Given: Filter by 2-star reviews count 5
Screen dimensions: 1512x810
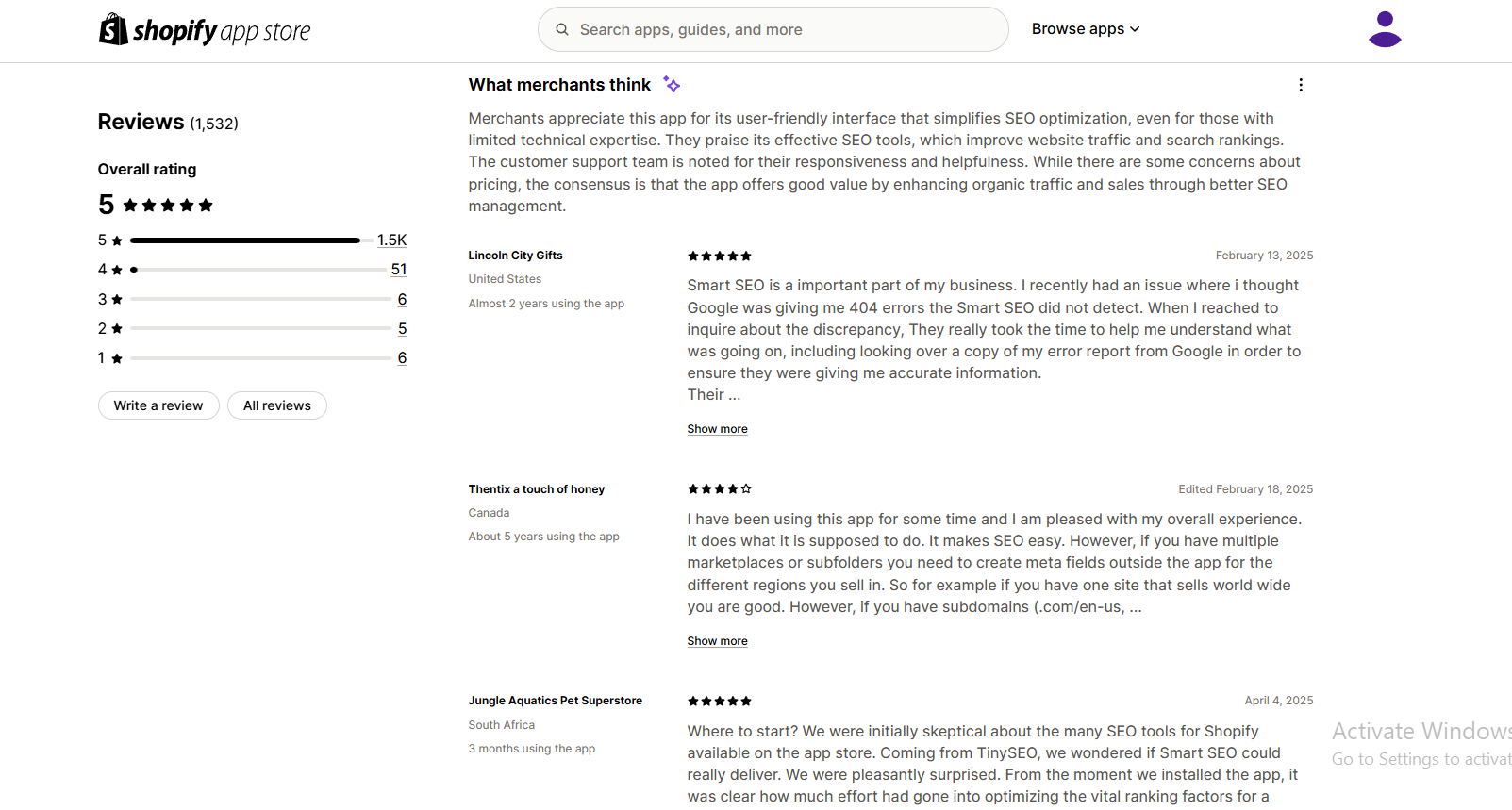Looking at the screenshot, I should pos(403,329).
